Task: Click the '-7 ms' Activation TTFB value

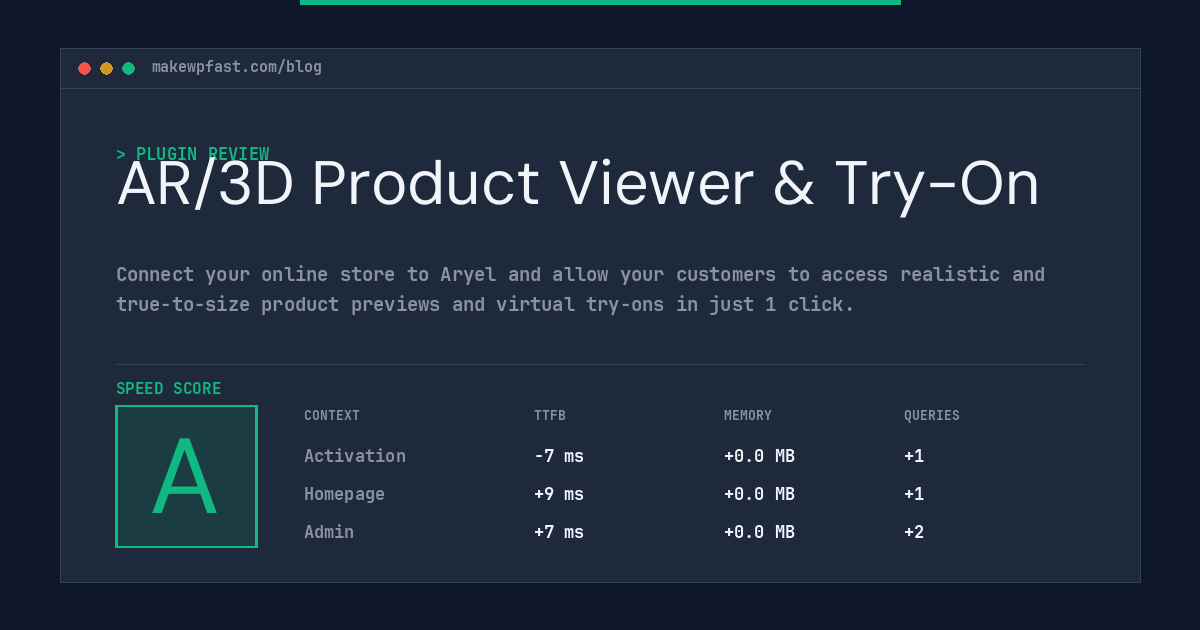Action: (559, 456)
